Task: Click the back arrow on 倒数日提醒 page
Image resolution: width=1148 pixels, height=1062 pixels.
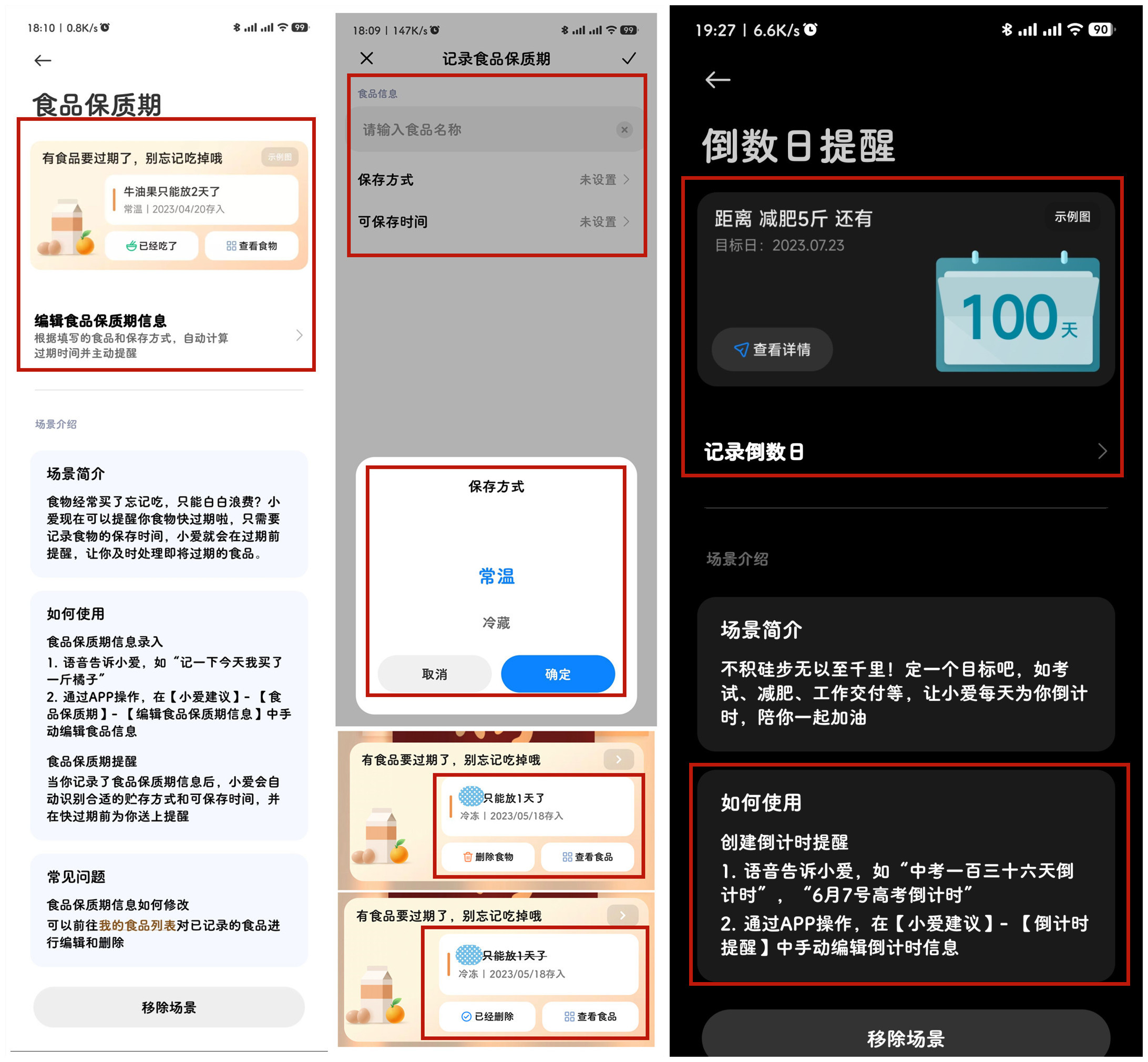Action: pos(717,80)
